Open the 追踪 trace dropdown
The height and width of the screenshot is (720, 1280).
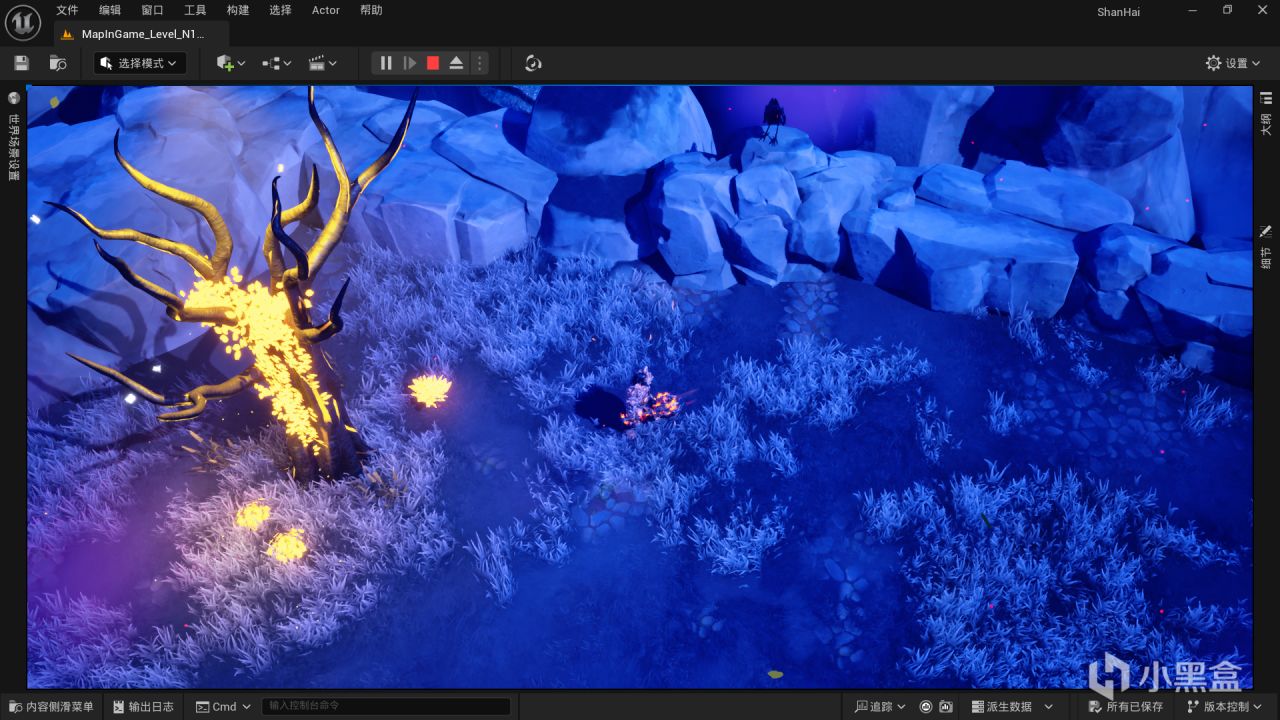[880, 707]
